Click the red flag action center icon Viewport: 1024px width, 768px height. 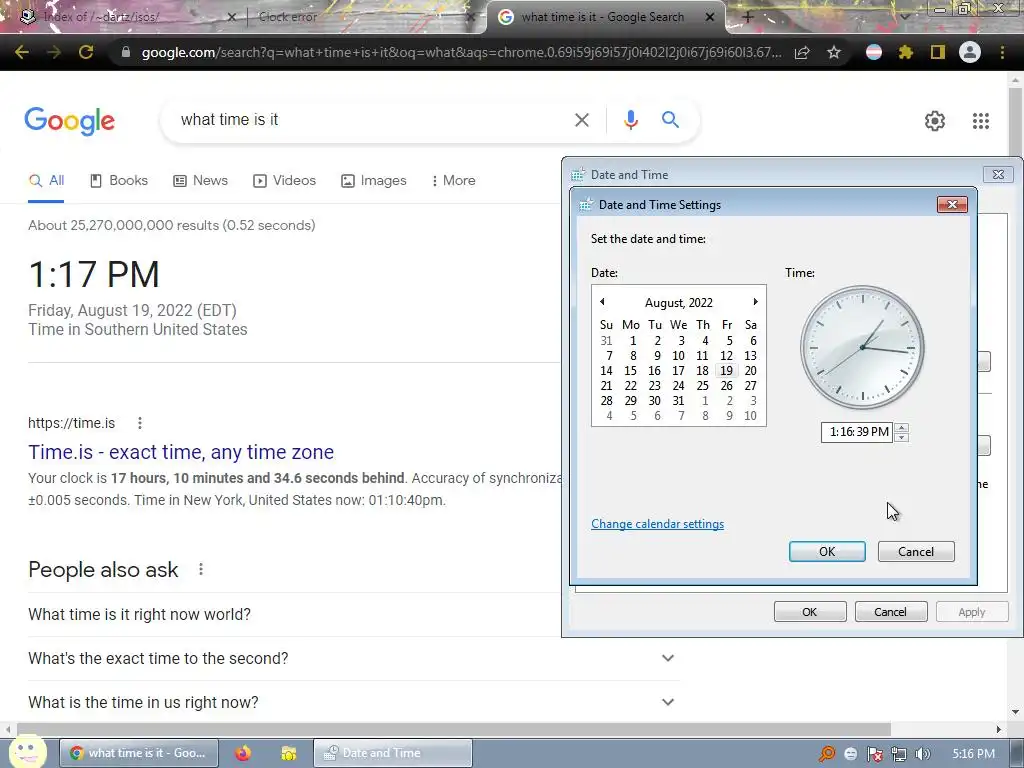click(874, 754)
